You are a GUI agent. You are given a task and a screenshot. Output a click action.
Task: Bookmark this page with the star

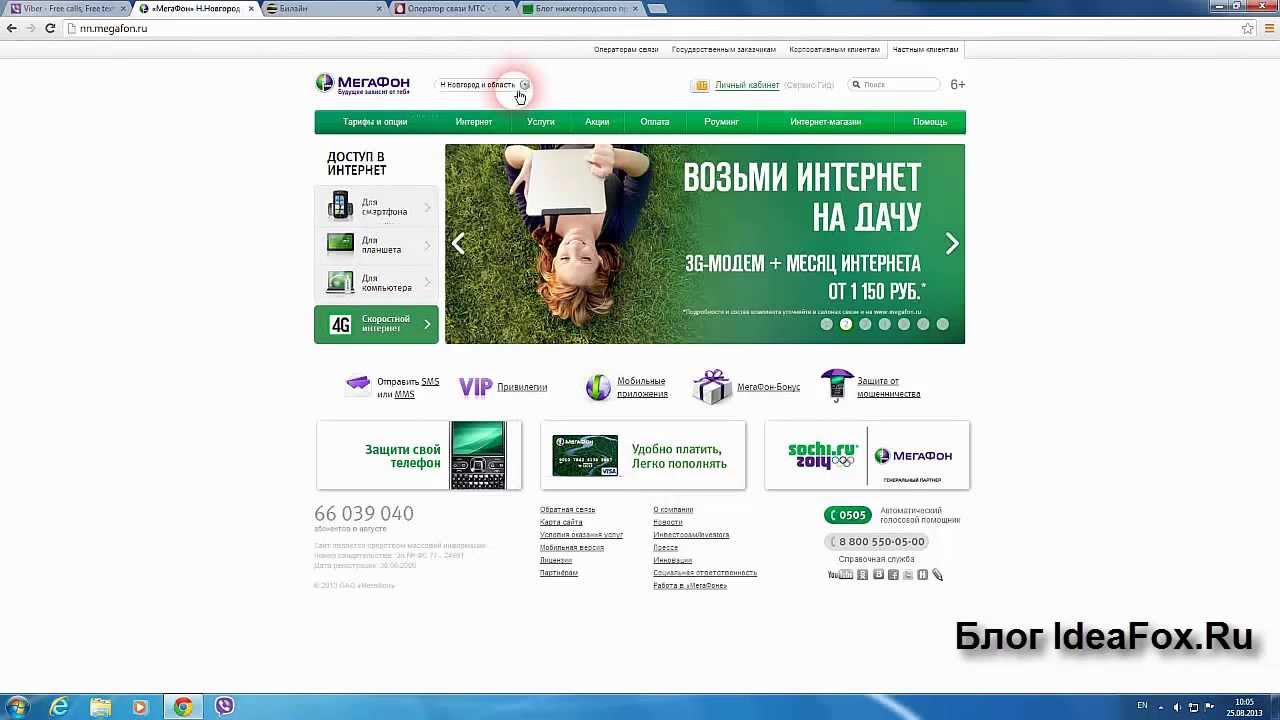[x=1247, y=28]
